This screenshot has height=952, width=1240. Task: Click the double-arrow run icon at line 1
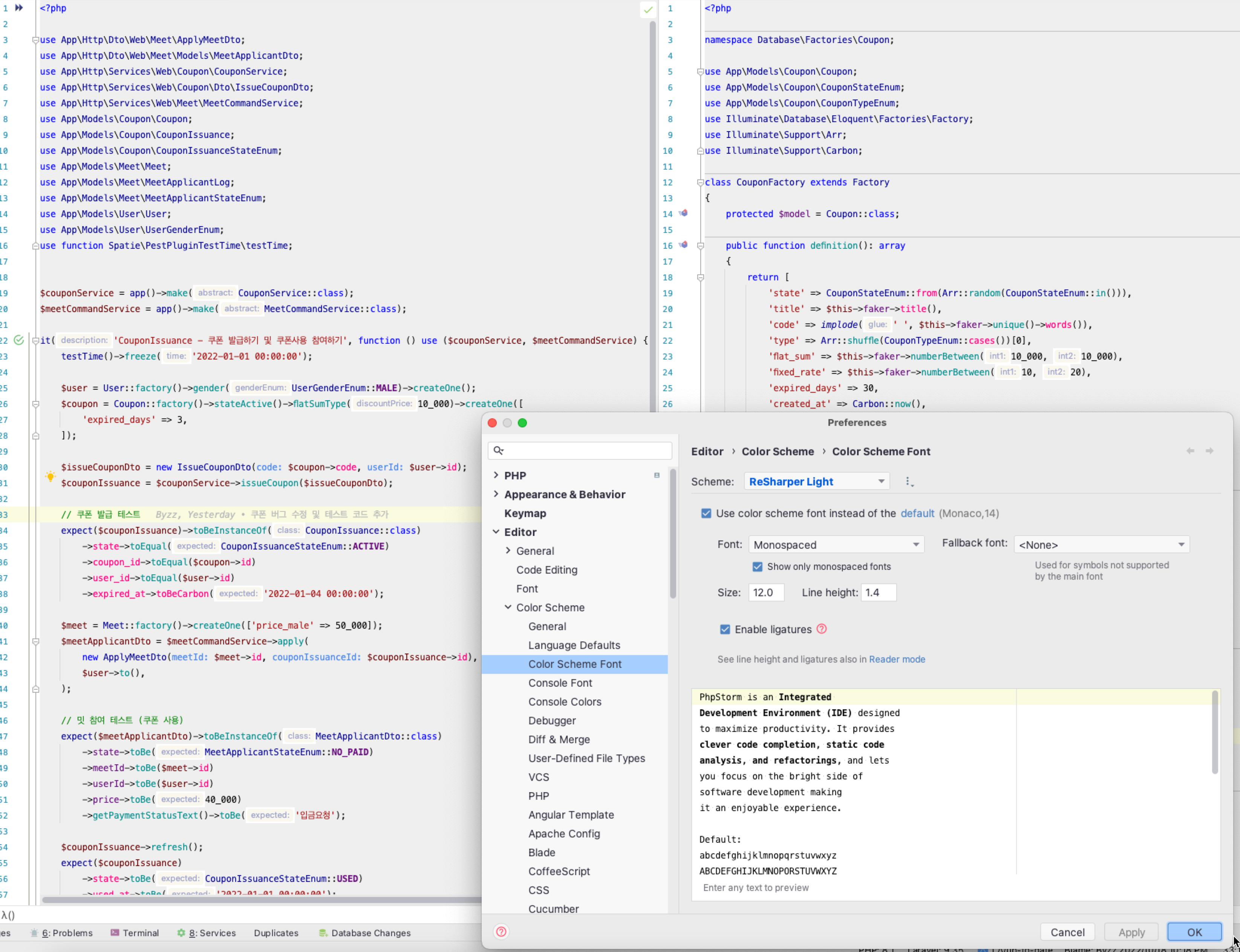tap(19, 8)
